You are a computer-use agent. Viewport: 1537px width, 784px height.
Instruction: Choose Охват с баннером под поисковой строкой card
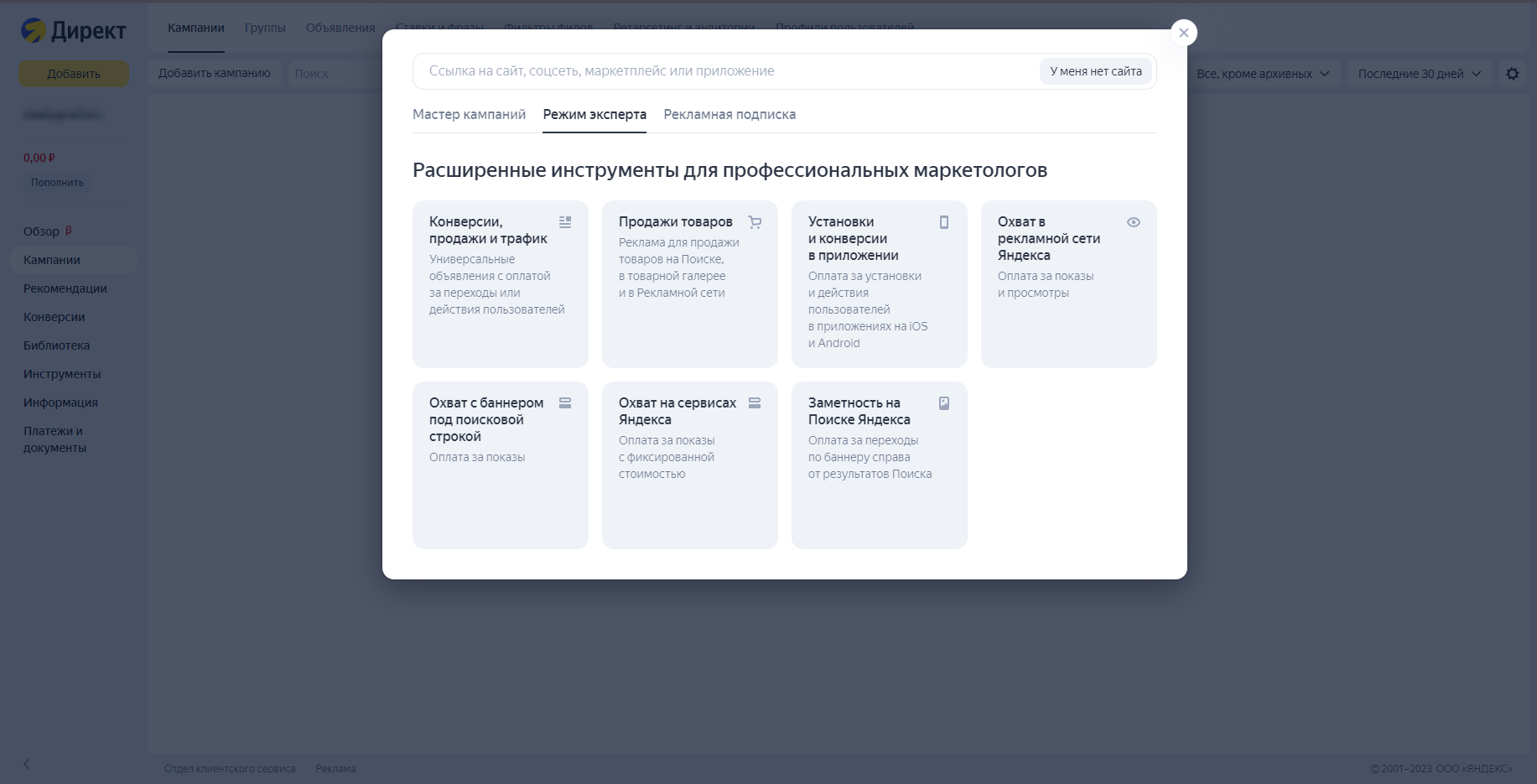point(501,465)
